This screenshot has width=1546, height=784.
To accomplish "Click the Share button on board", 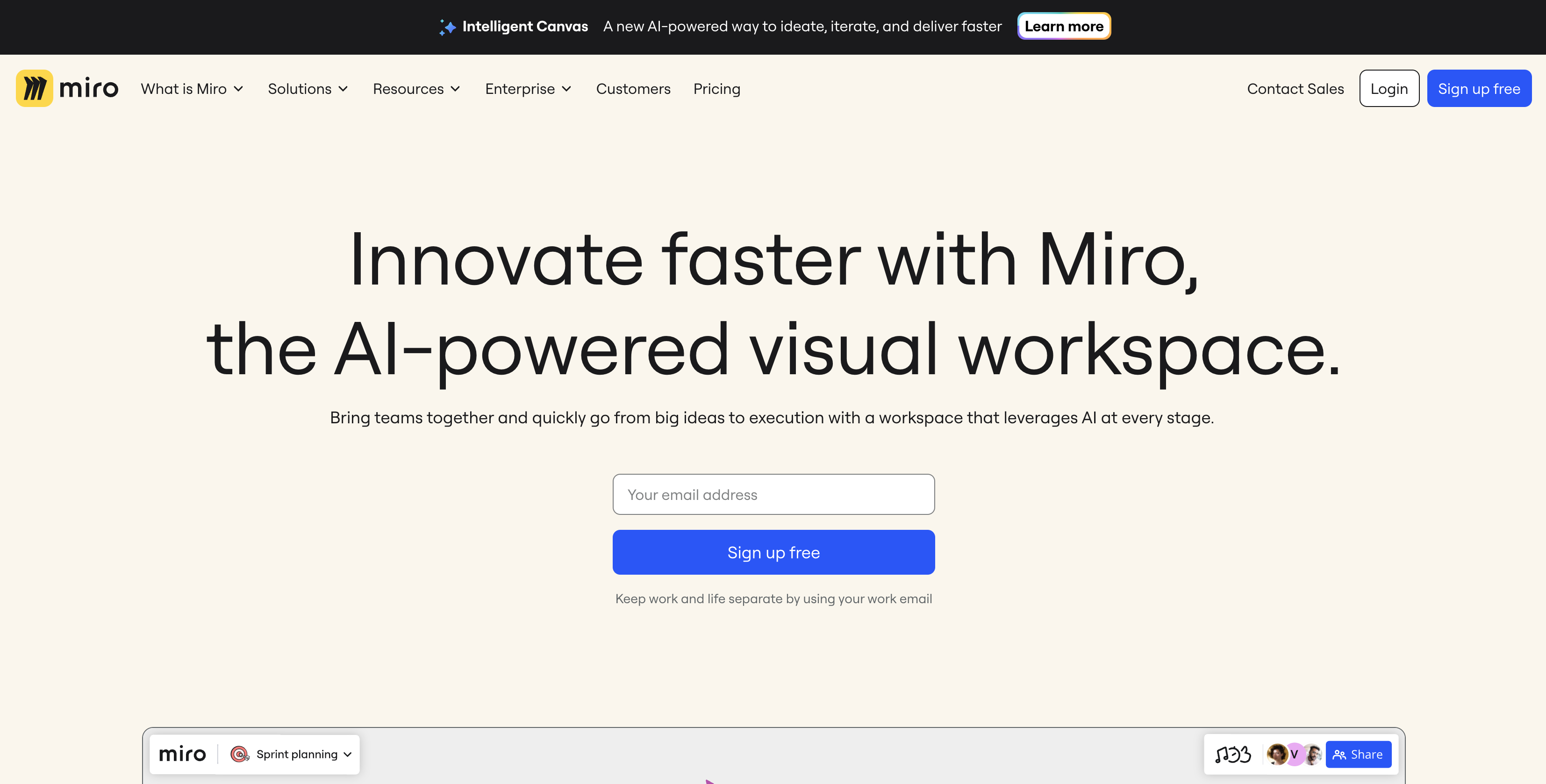I will click(x=1358, y=754).
